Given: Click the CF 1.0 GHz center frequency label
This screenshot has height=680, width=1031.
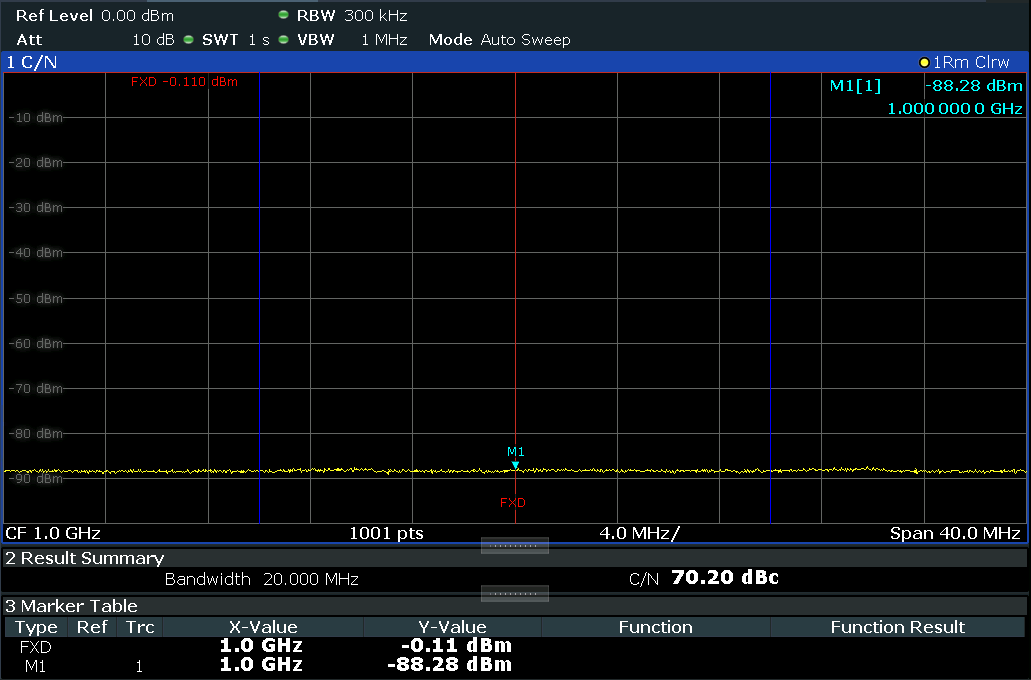Looking at the screenshot, I should 54,533.
